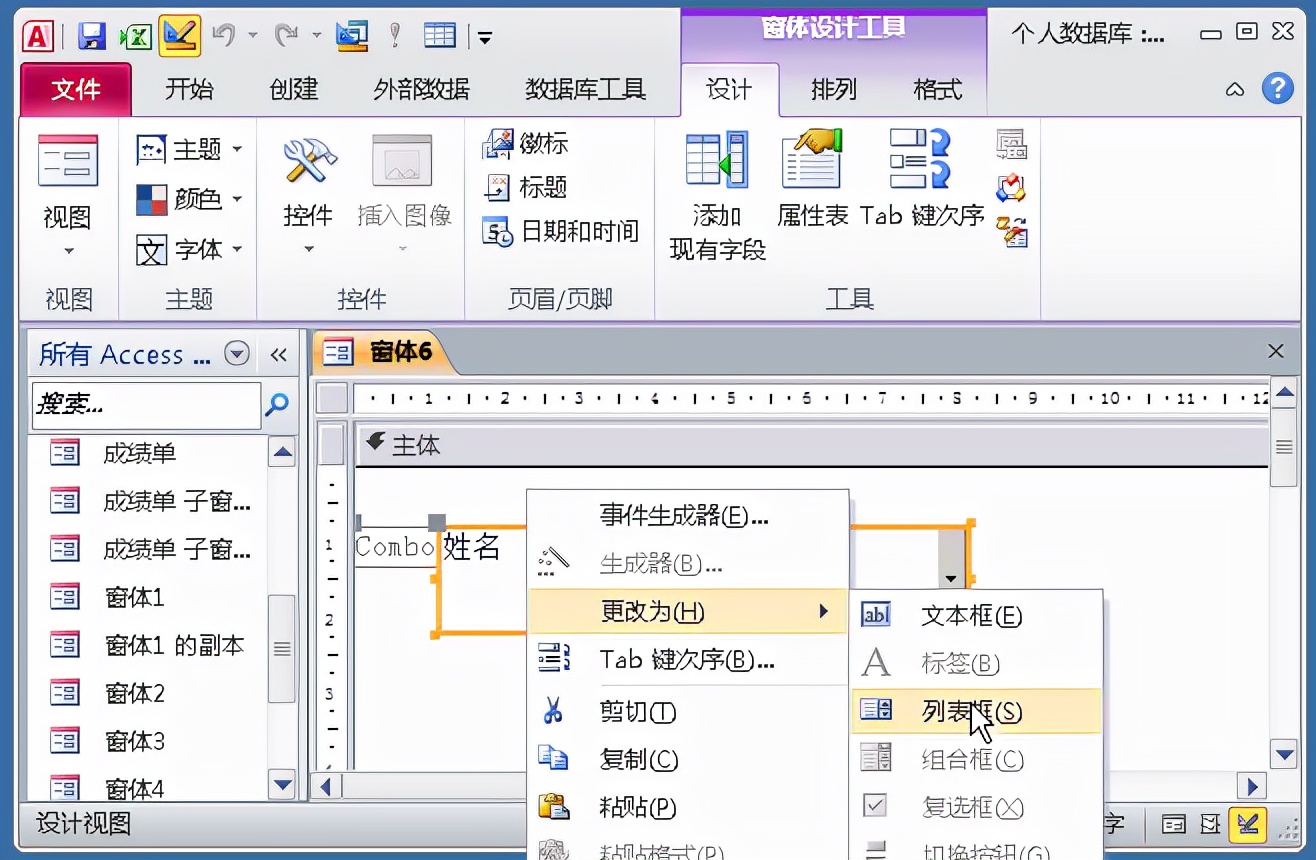Toggle 窗体视图 in the status bar

[x=1174, y=823]
